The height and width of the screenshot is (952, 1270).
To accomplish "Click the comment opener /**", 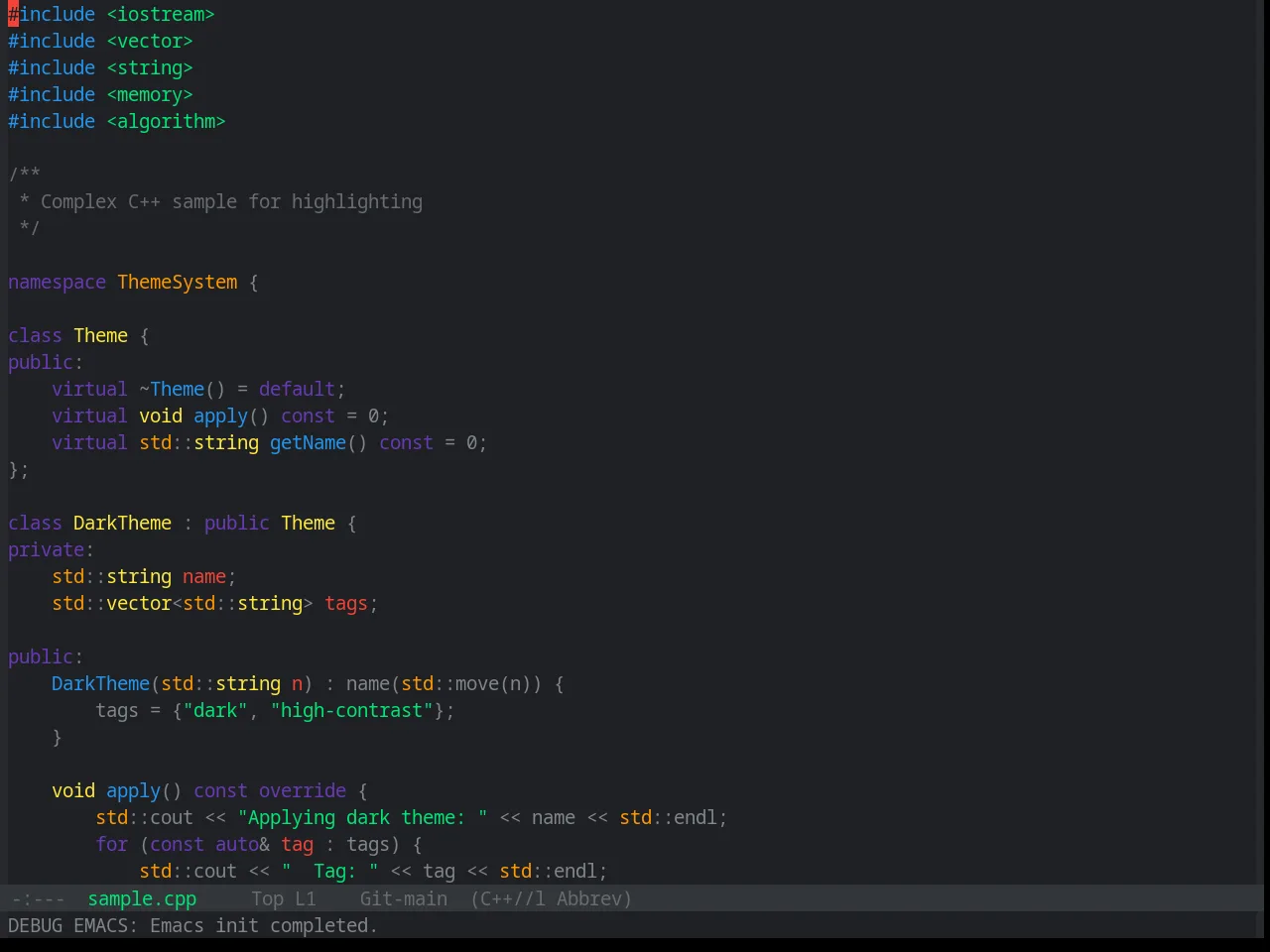I will tap(24, 175).
